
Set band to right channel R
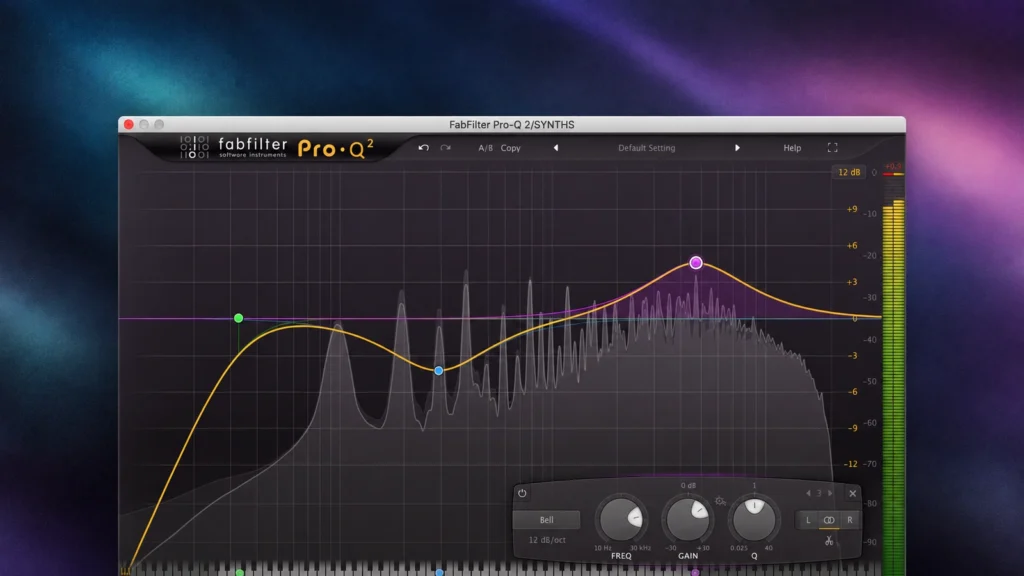point(850,520)
